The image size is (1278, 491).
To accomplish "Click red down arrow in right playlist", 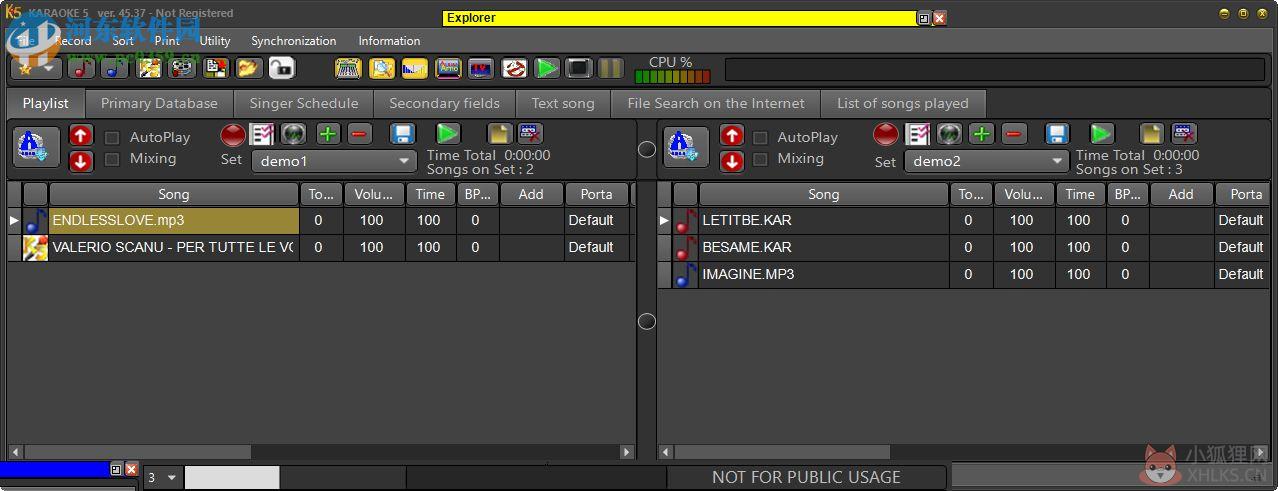I will [732, 161].
